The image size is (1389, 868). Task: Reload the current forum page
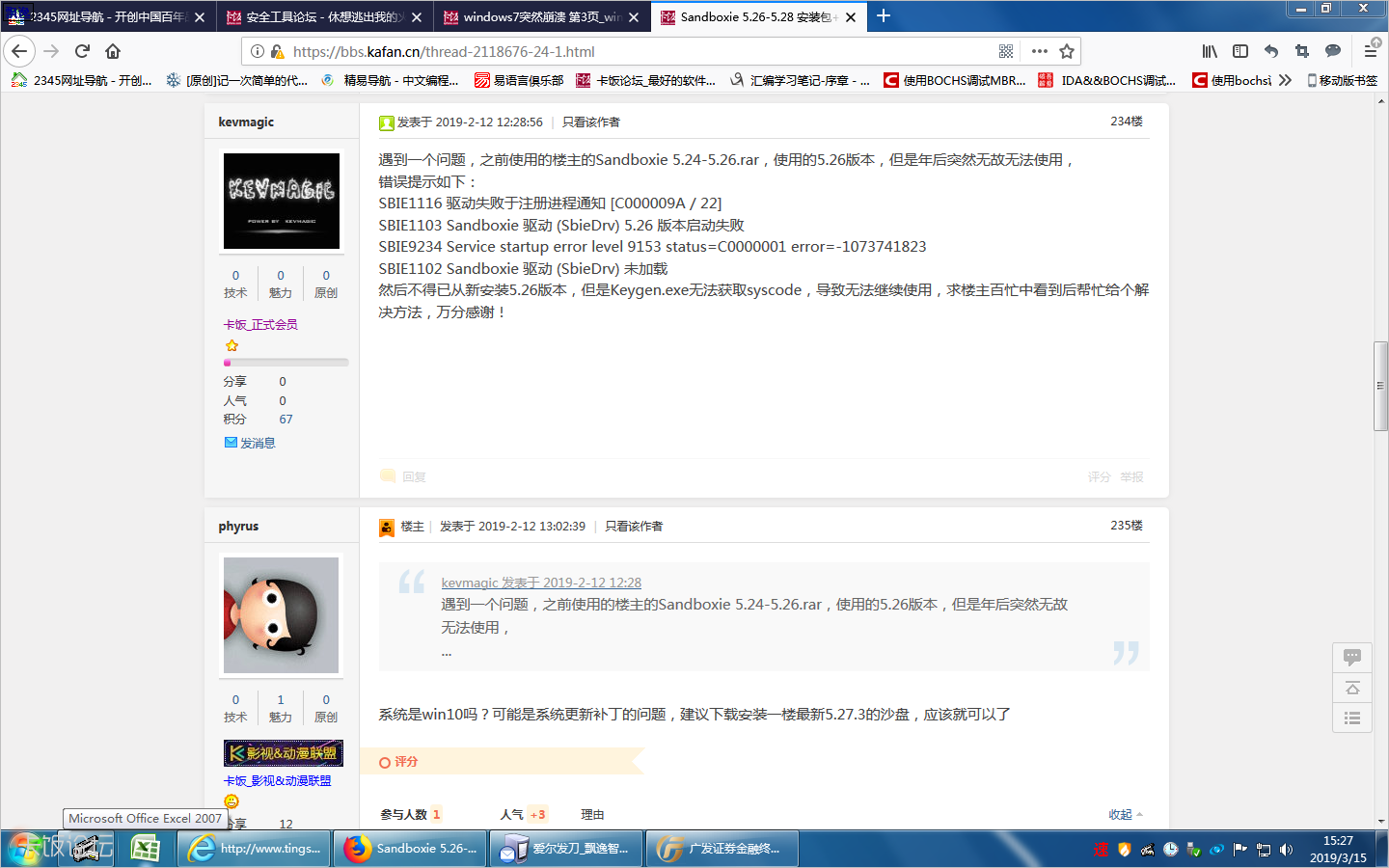point(82,51)
